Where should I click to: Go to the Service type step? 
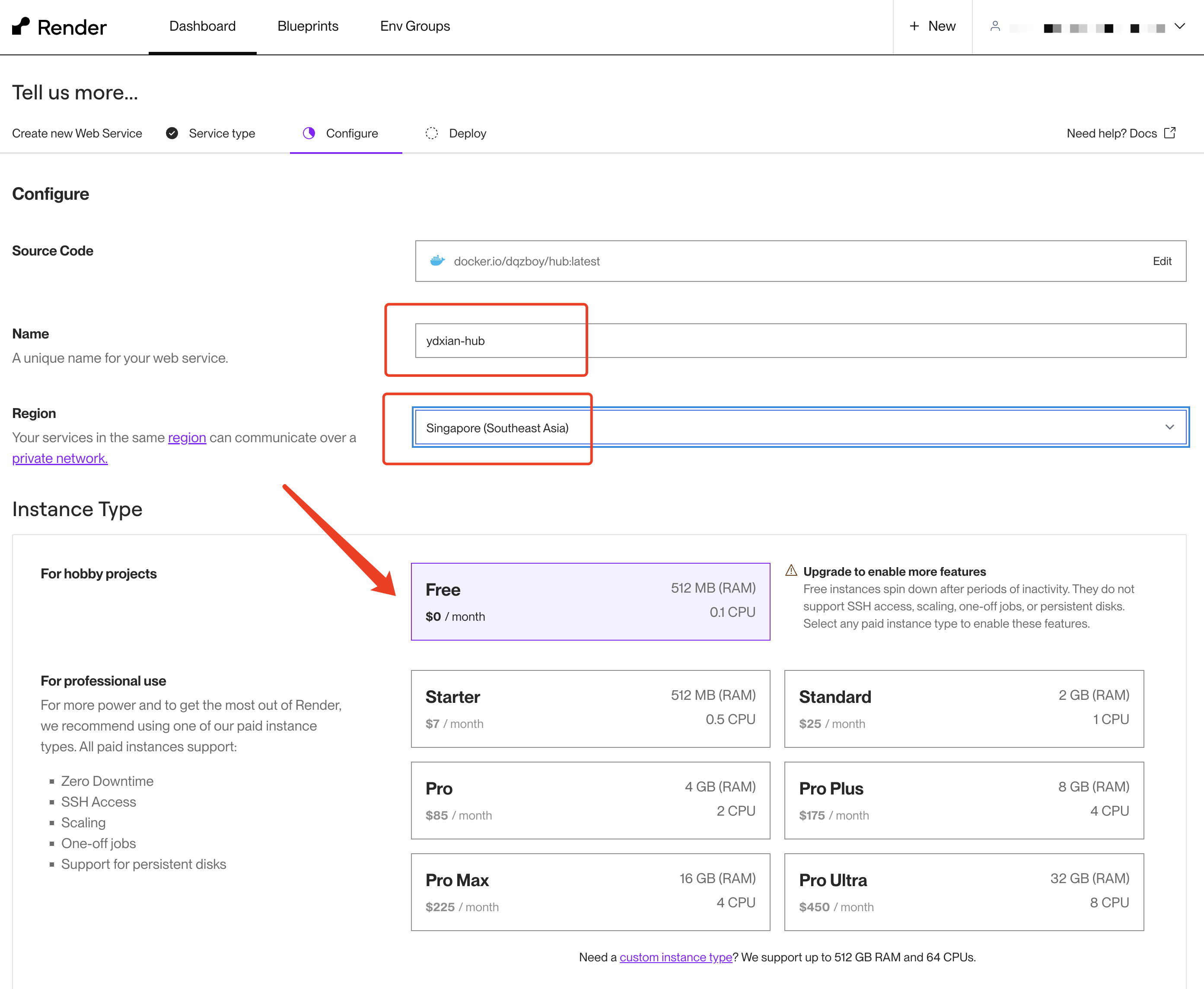pyautogui.click(x=211, y=133)
